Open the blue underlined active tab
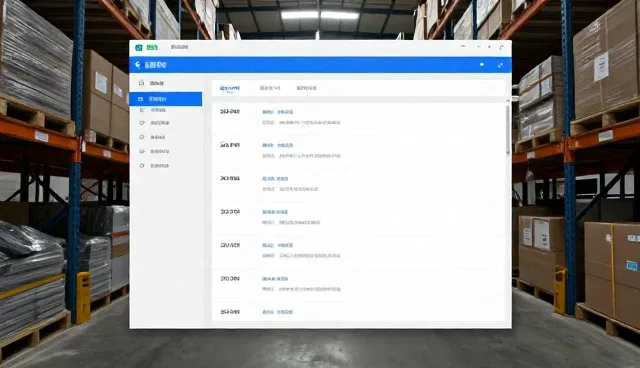This screenshot has width=640, height=368. pos(230,89)
